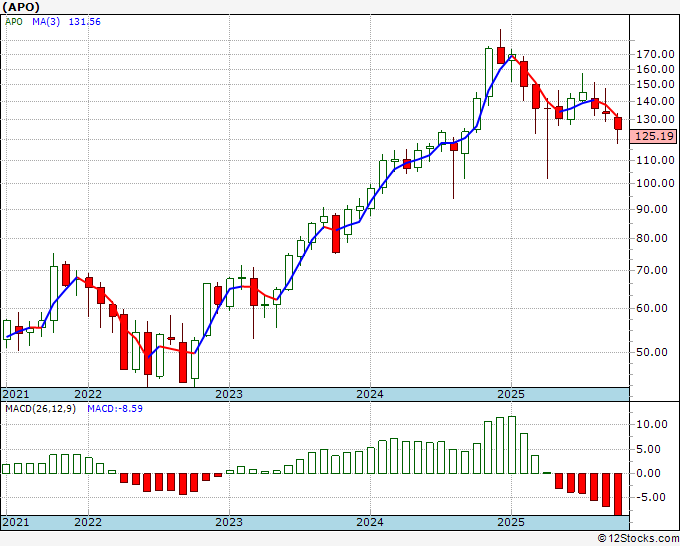Click 2024 on the price chart timeline
Image resolution: width=680 pixels, height=546 pixels.
(370, 394)
